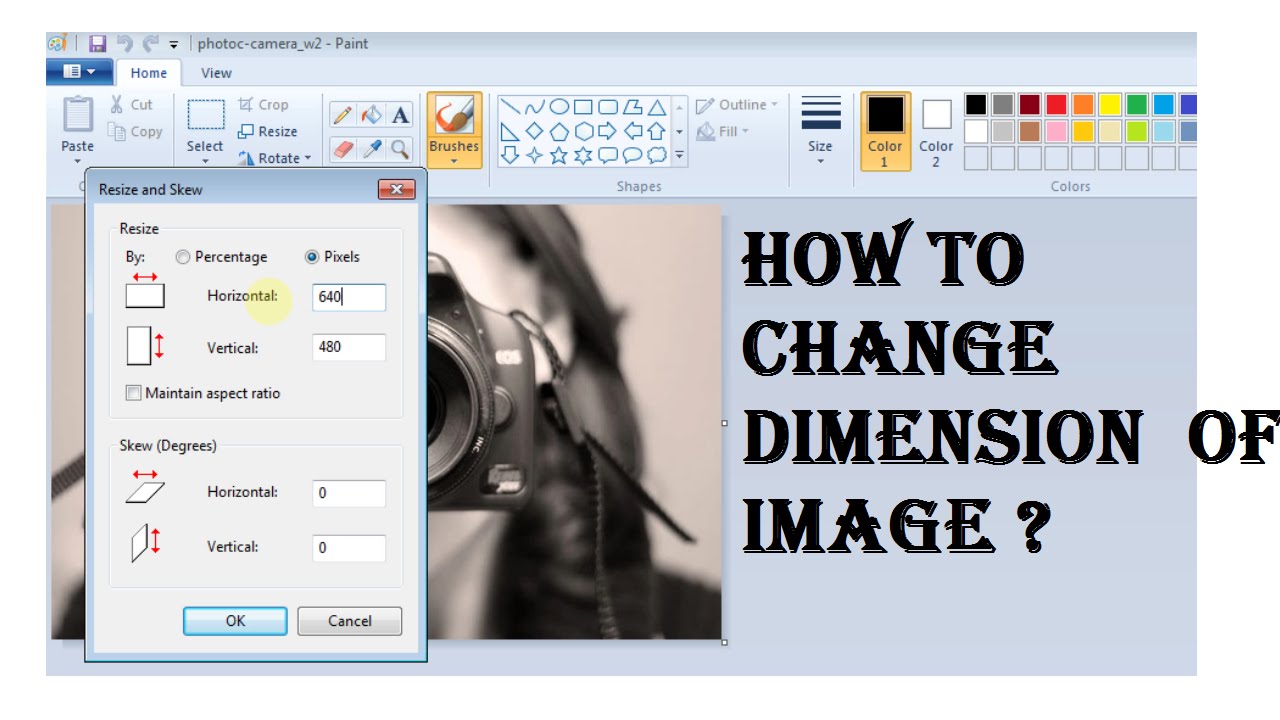Switch to the View tab
1280x720 pixels.
click(216, 72)
